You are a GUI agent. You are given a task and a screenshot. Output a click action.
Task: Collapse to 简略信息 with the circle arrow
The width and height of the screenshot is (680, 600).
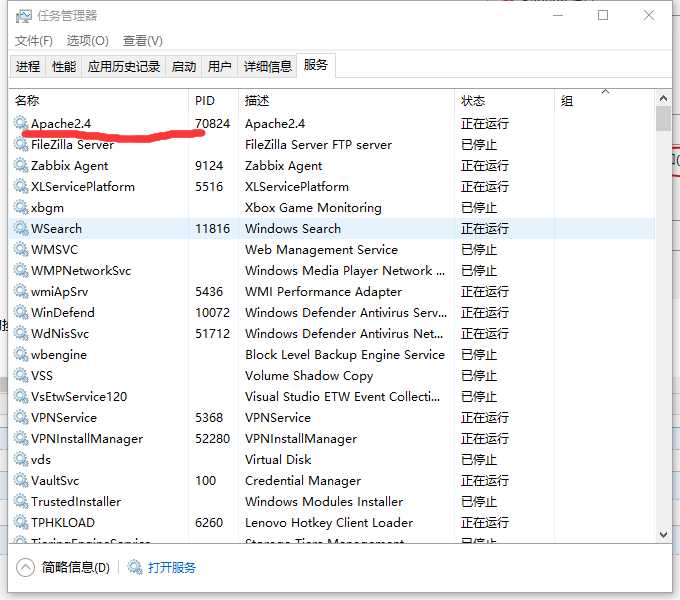[x=25, y=567]
